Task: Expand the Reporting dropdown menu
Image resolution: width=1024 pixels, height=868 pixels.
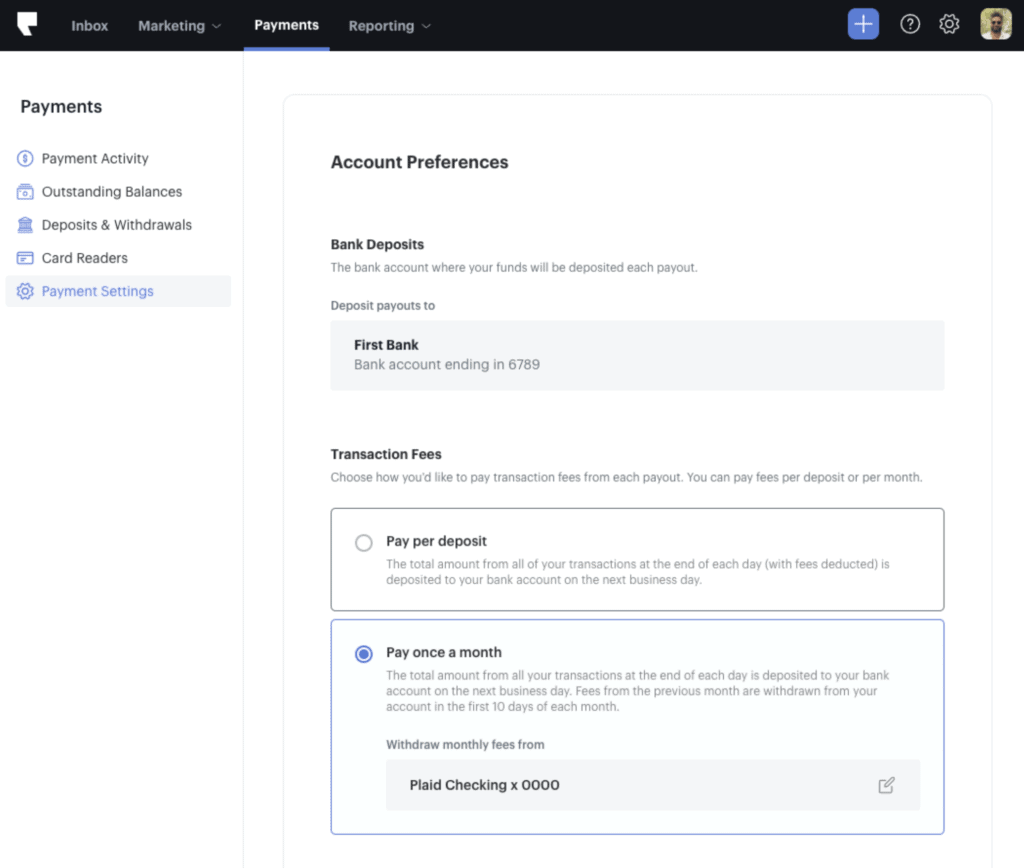Action: (x=389, y=26)
